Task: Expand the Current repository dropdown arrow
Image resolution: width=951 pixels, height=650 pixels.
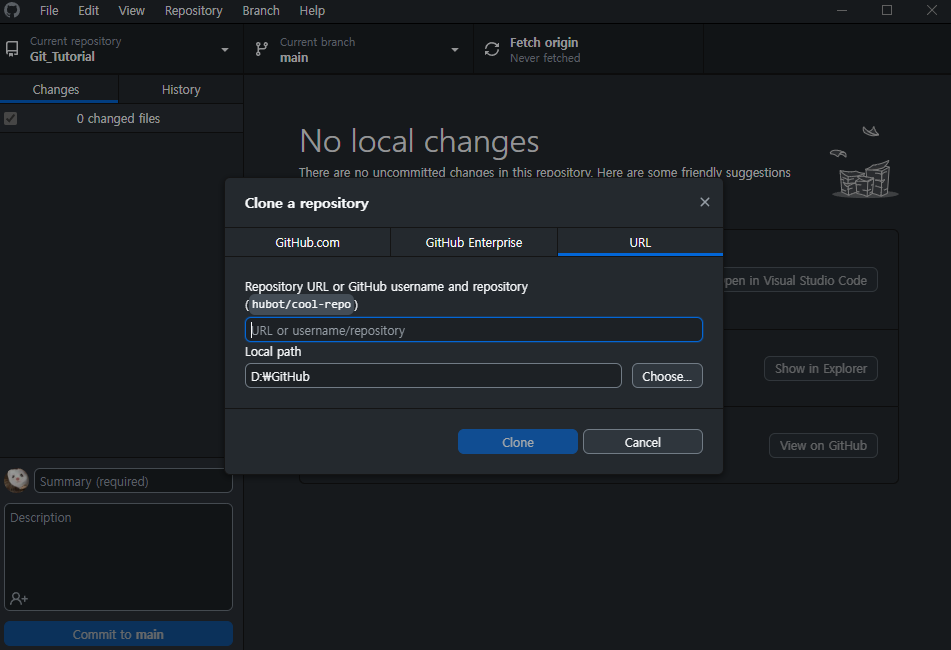Action: pyautogui.click(x=225, y=50)
